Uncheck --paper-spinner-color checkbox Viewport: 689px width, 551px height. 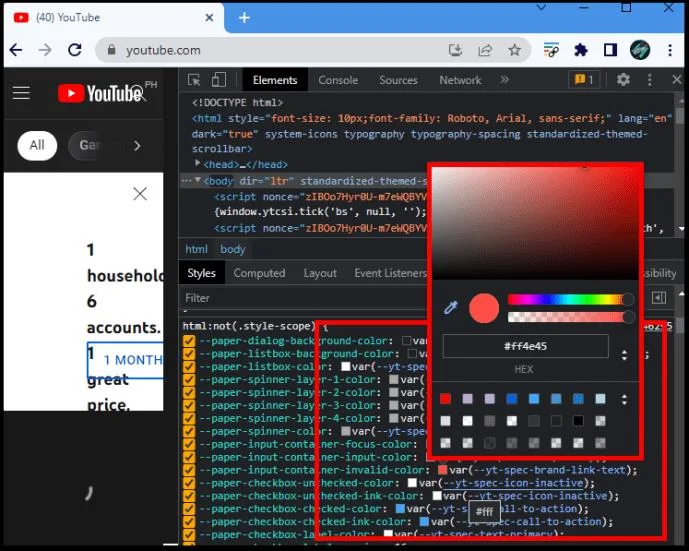(x=189, y=431)
